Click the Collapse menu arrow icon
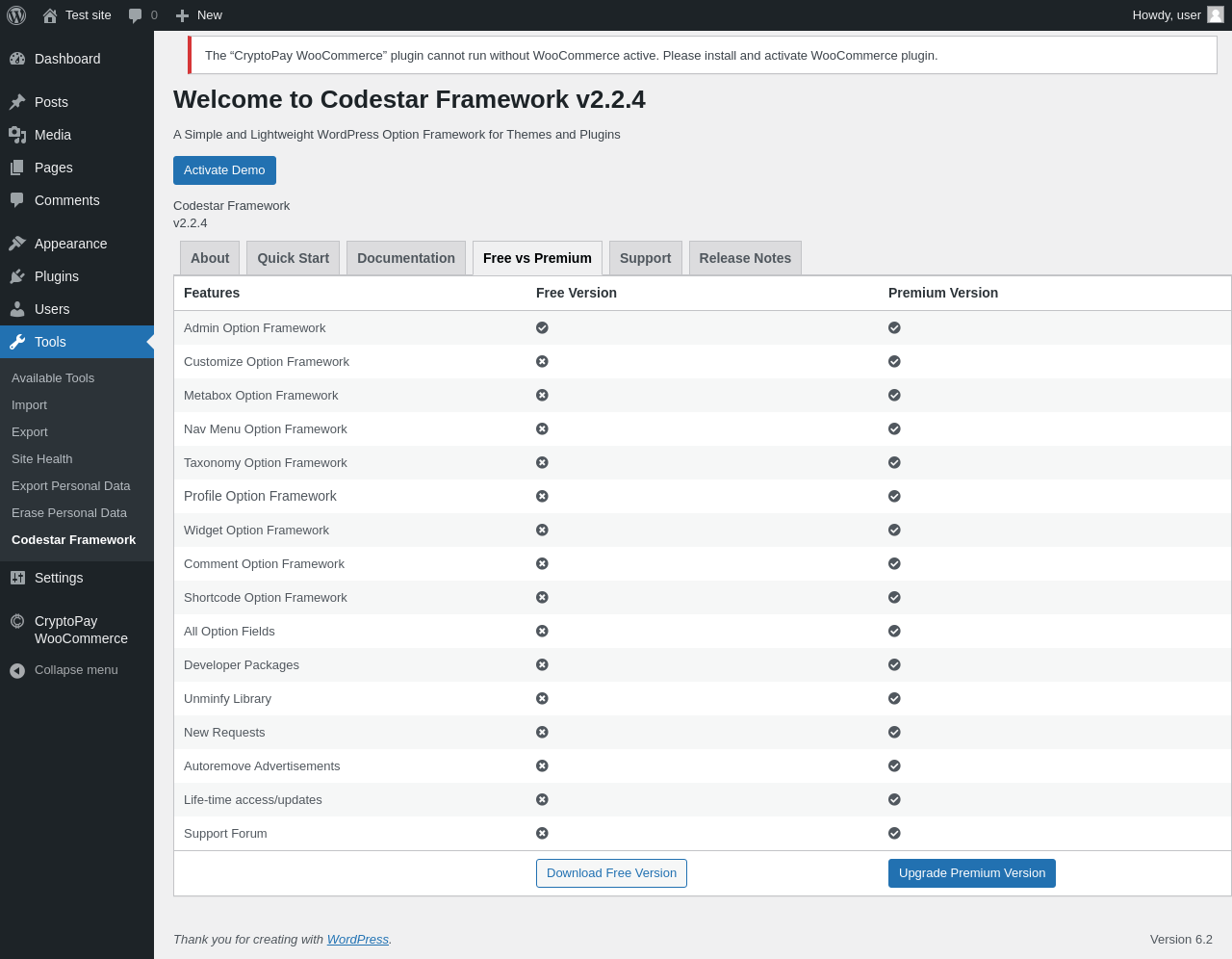Viewport: 1232px width, 959px height. point(17,670)
